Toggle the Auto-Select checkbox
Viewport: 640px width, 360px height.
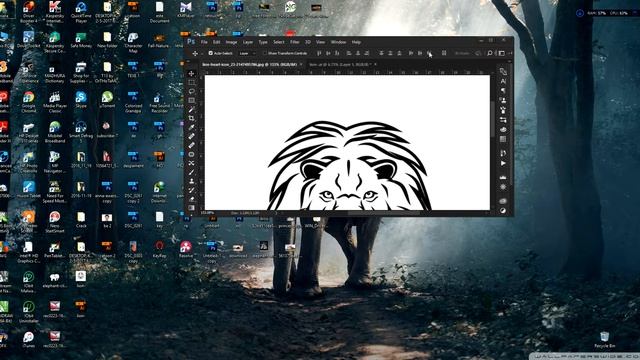[x=211, y=53]
